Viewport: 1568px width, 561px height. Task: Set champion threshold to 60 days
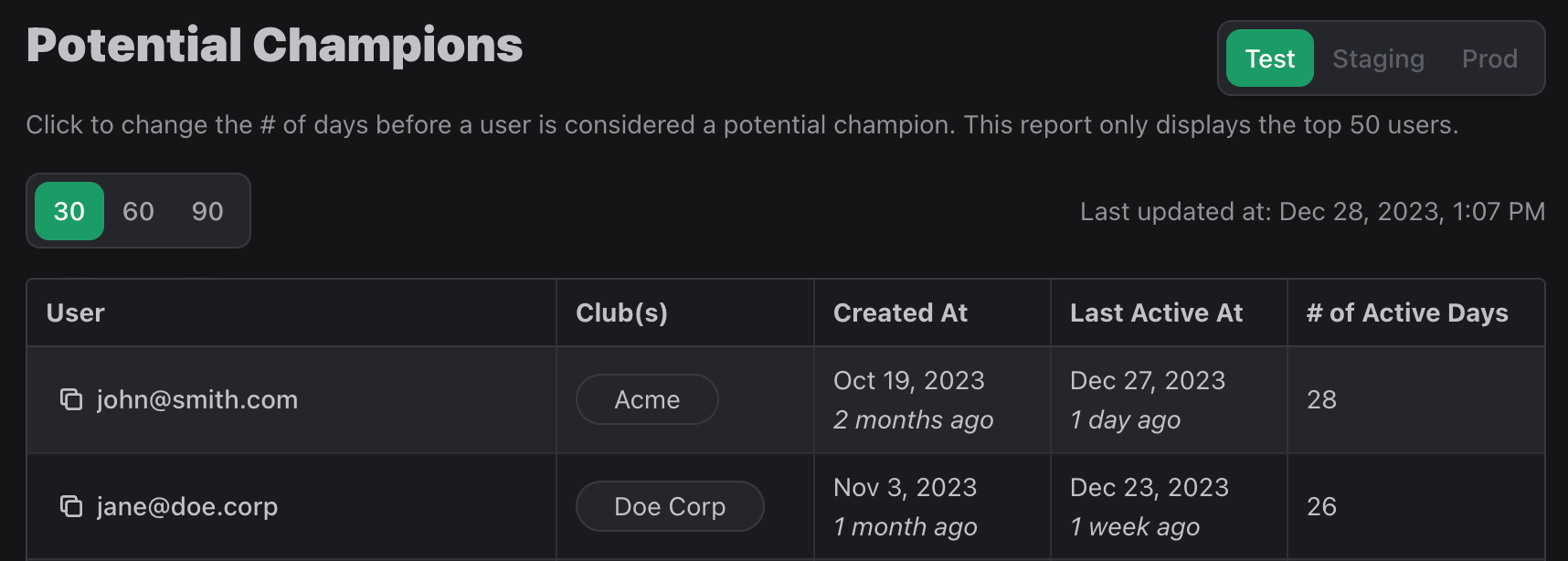[138, 211]
